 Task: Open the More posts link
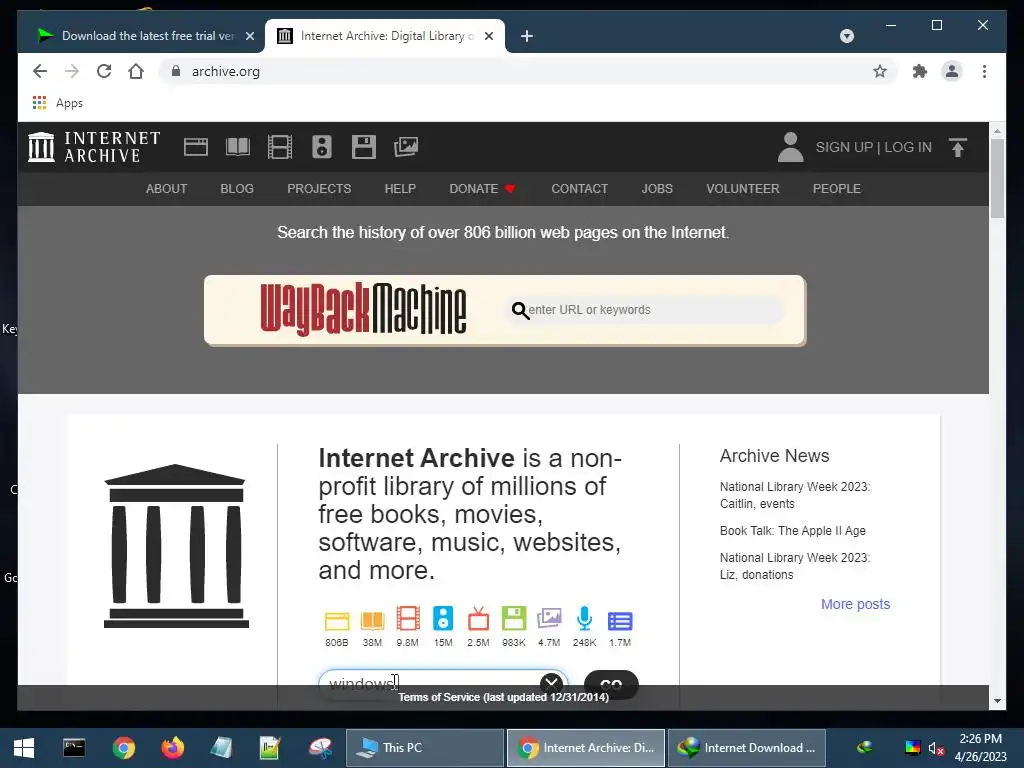click(x=856, y=604)
